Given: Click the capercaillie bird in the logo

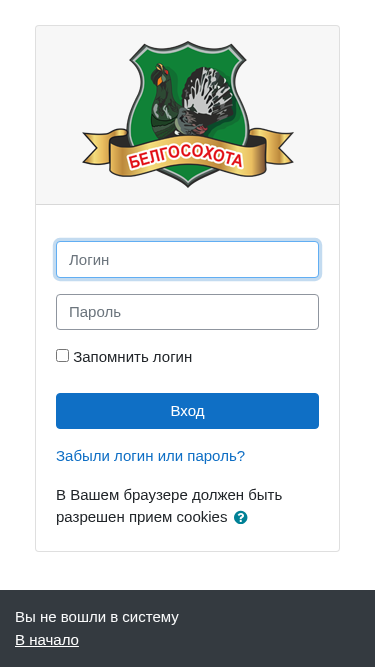Looking at the screenshot, I should (192, 101).
